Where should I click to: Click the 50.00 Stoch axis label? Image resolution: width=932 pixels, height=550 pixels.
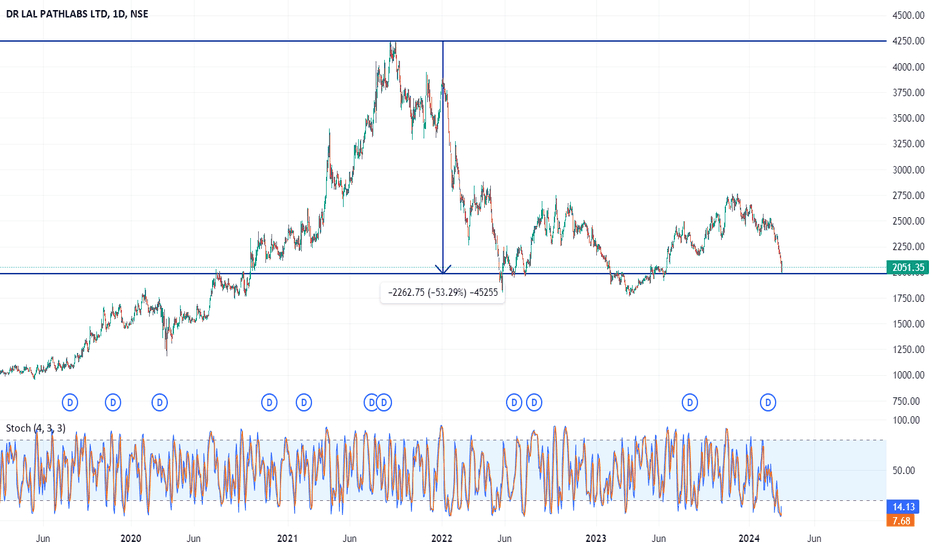coord(903,470)
